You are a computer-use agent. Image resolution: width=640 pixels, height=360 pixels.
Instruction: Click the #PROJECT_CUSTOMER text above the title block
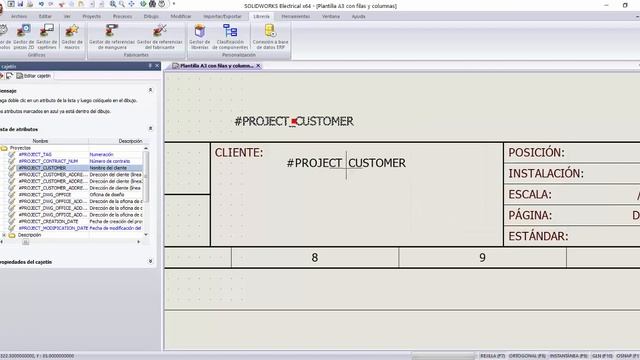pyautogui.click(x=294, y=121)
